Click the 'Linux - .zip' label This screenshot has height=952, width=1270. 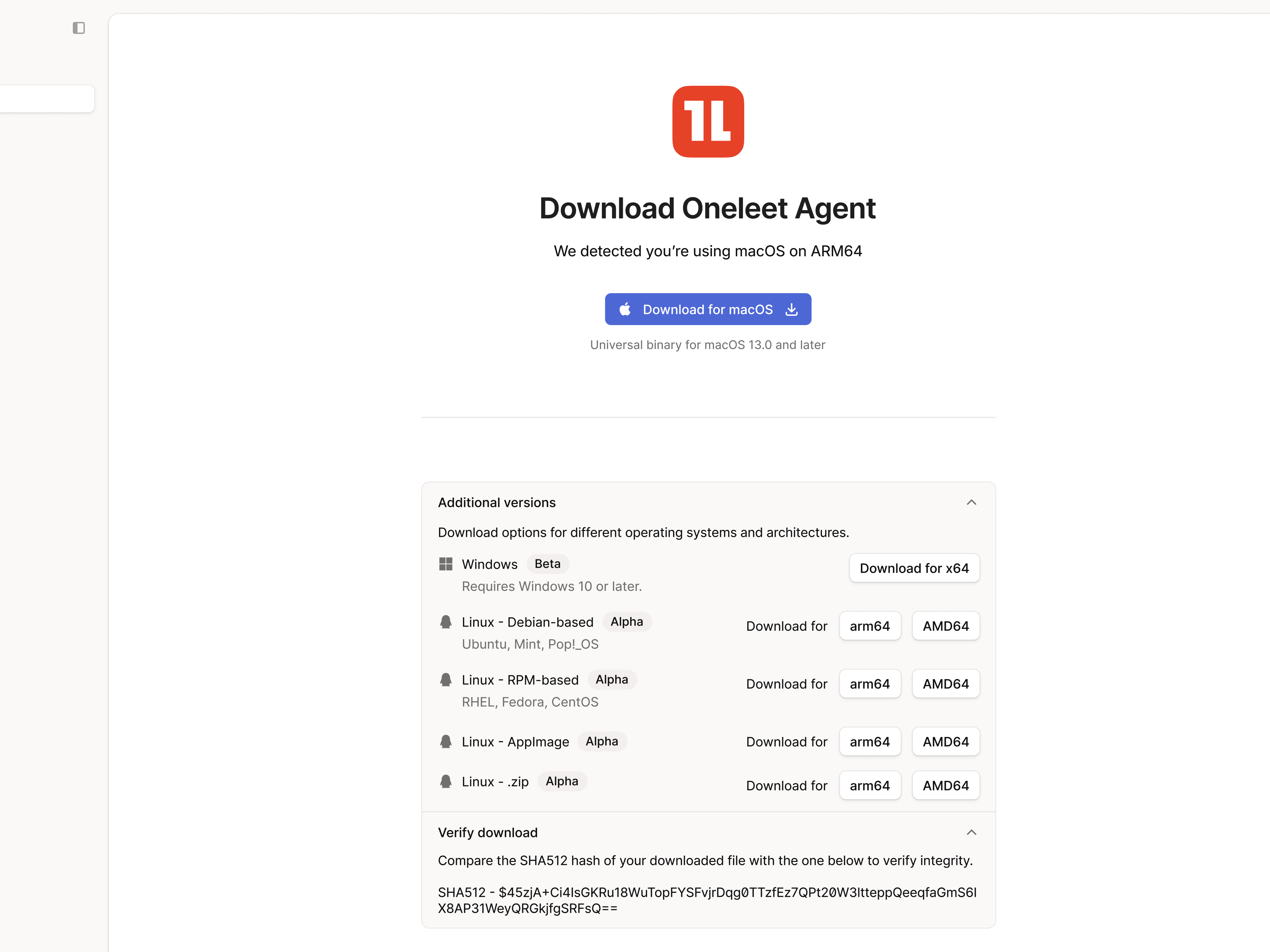495,782
